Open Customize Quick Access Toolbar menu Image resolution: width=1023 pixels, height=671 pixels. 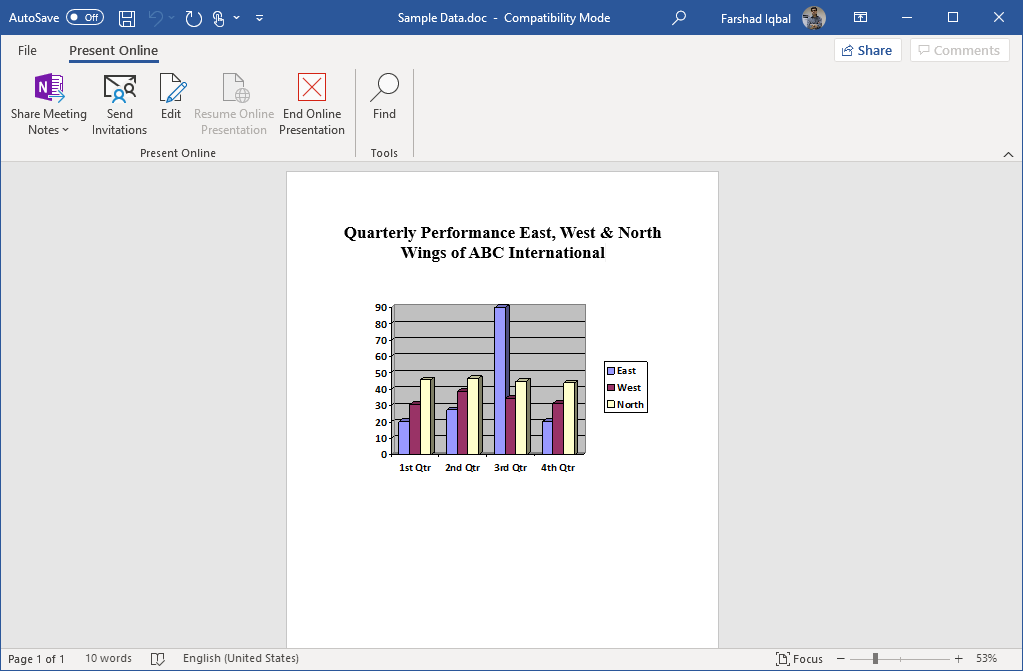pos(259,17)
